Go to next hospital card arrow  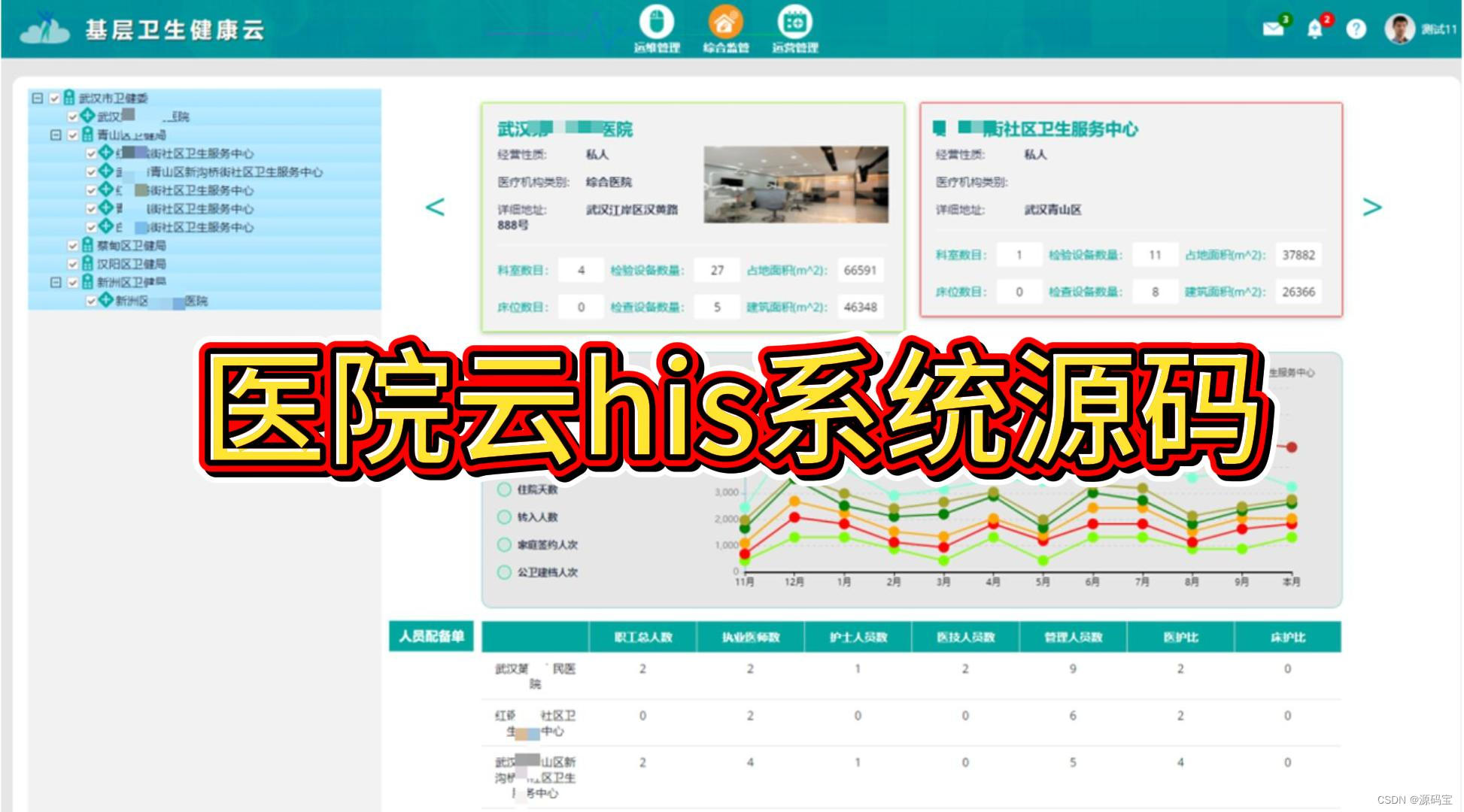point(1371,207)
